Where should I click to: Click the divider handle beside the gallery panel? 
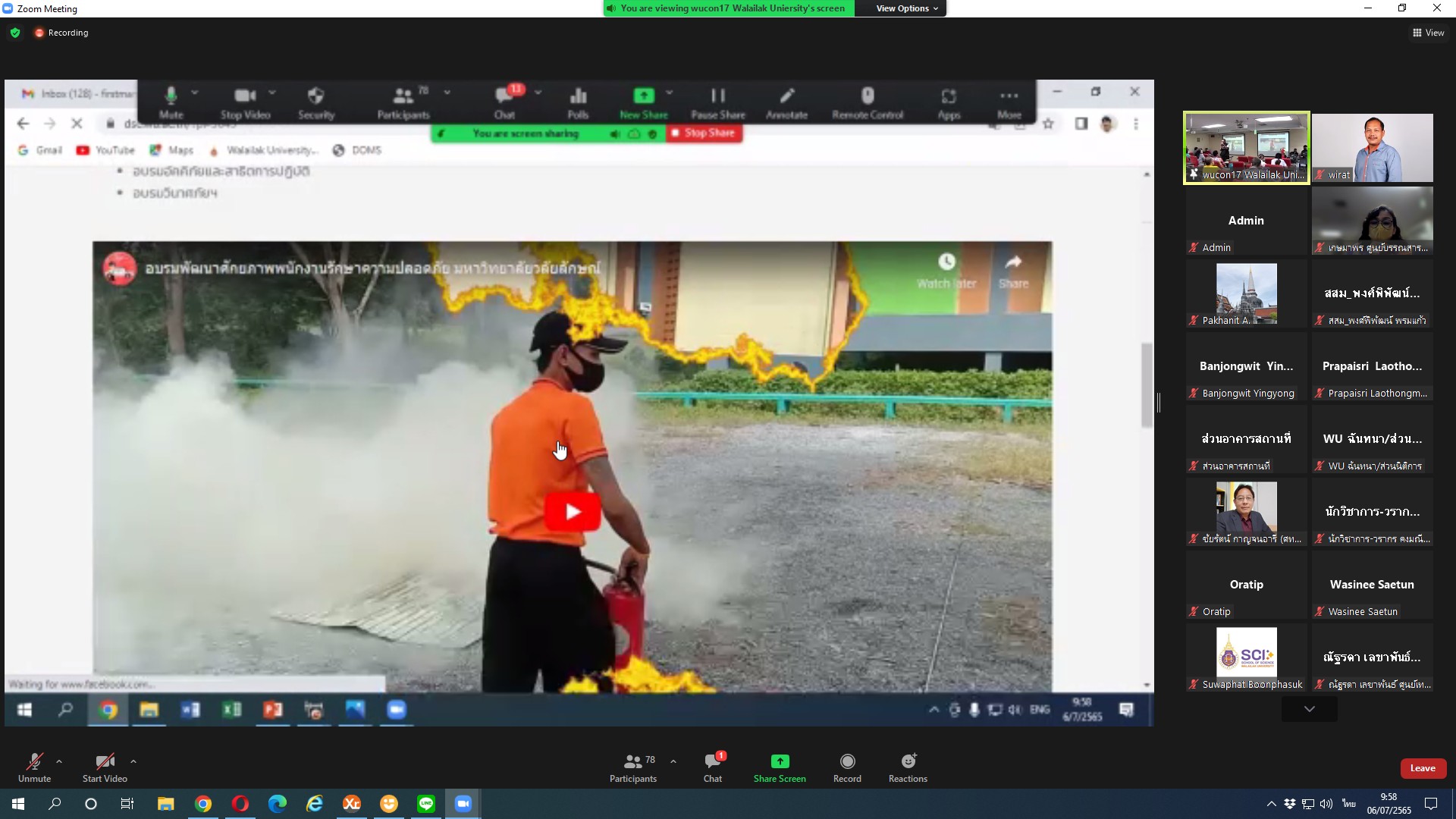1159,403
